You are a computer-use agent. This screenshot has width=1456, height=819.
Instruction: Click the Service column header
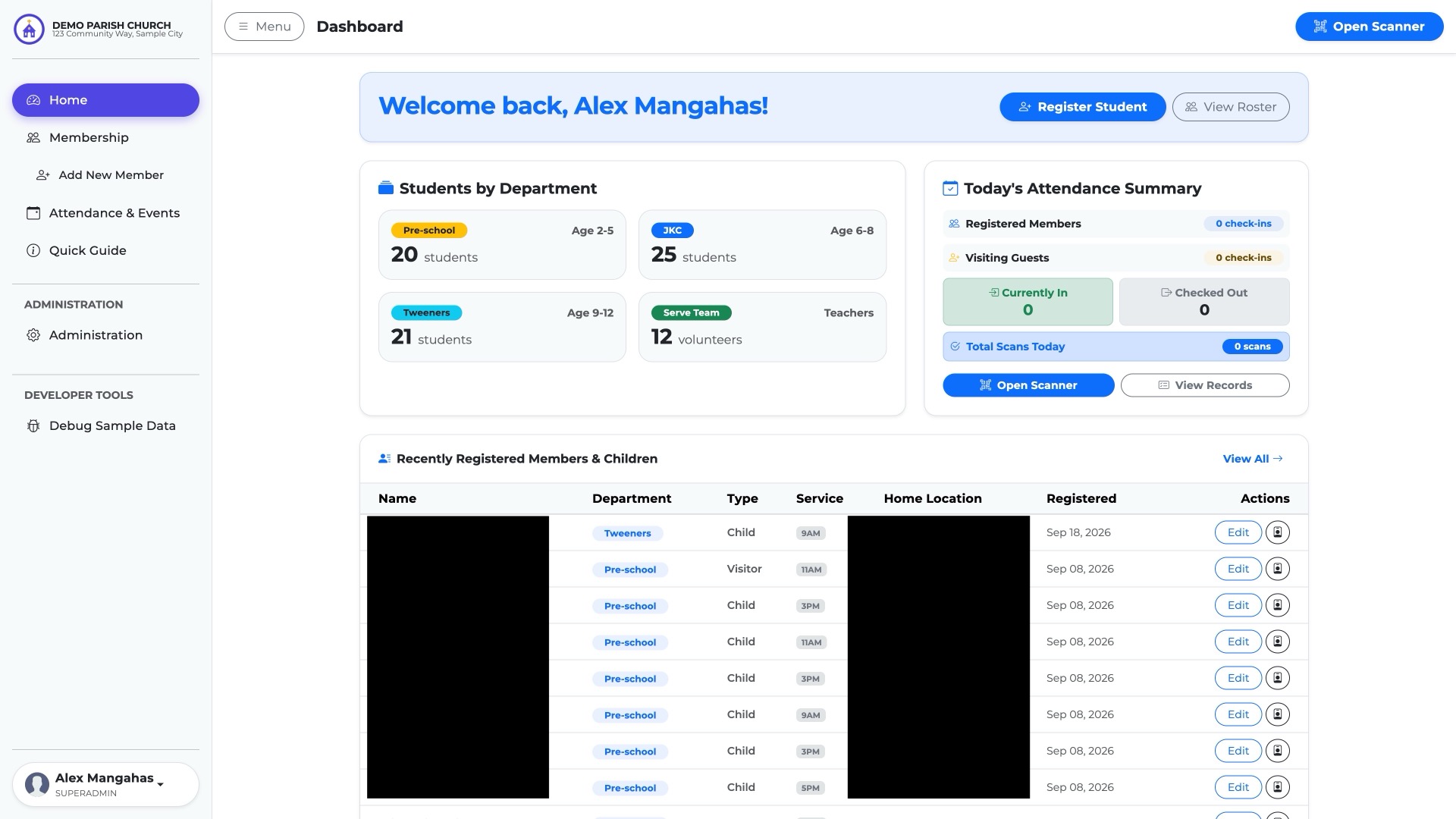click(819, 498)
